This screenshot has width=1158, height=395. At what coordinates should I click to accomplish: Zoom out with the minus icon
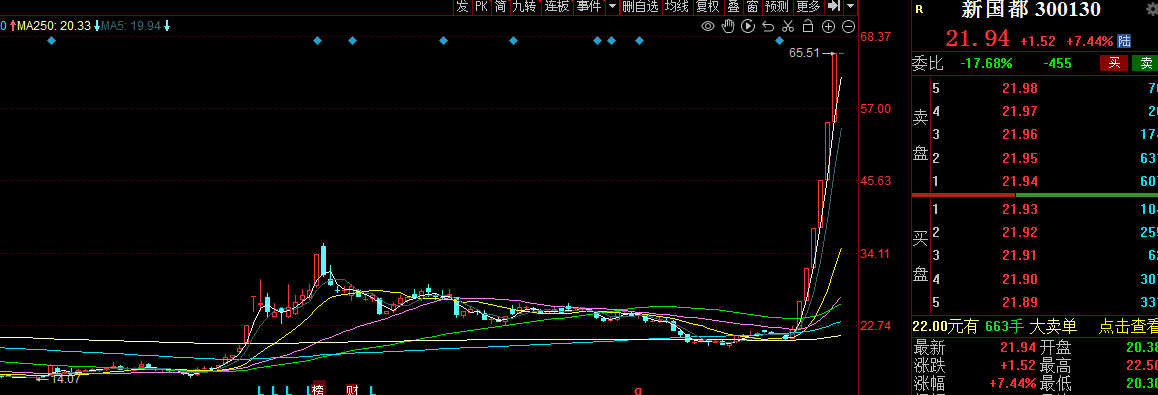[849, 27]
